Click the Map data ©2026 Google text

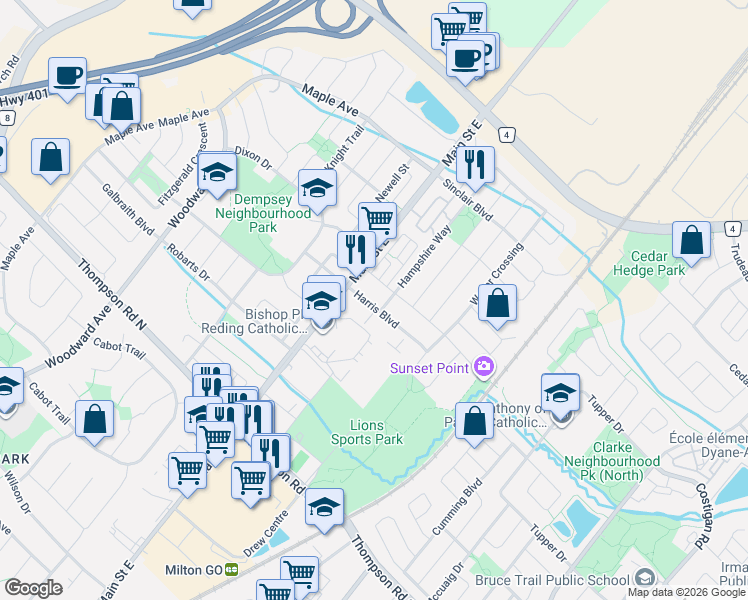pyautogui.click(x=686, y=593)
